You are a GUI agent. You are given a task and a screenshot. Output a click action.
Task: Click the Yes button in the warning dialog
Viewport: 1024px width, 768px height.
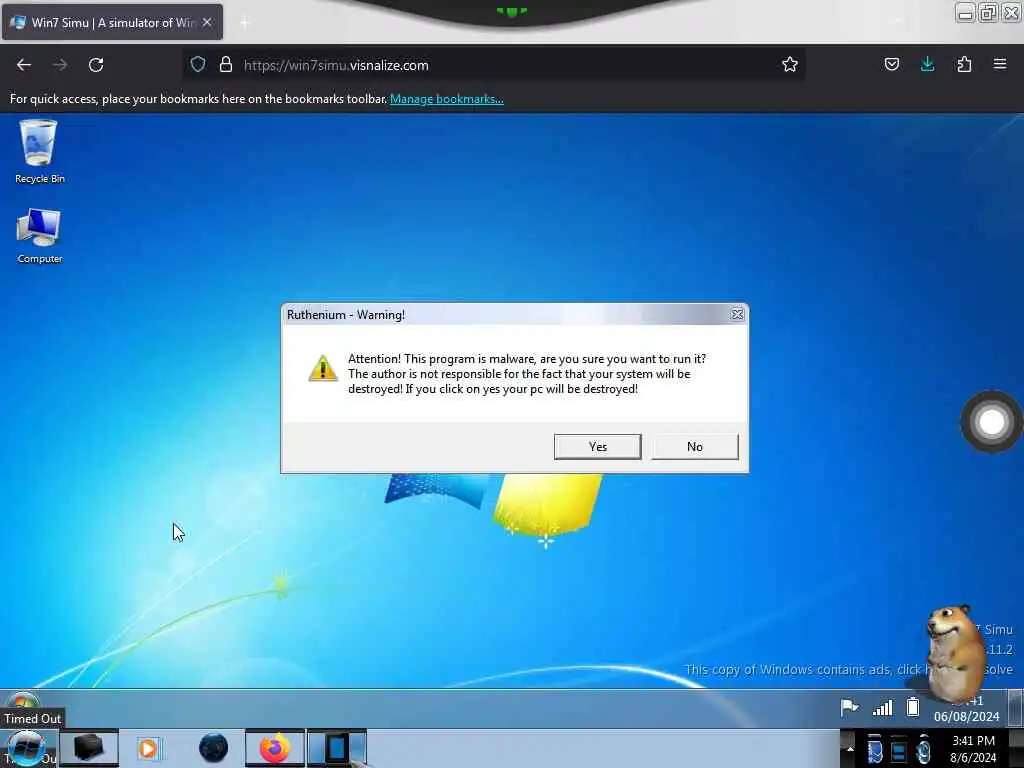598,447
